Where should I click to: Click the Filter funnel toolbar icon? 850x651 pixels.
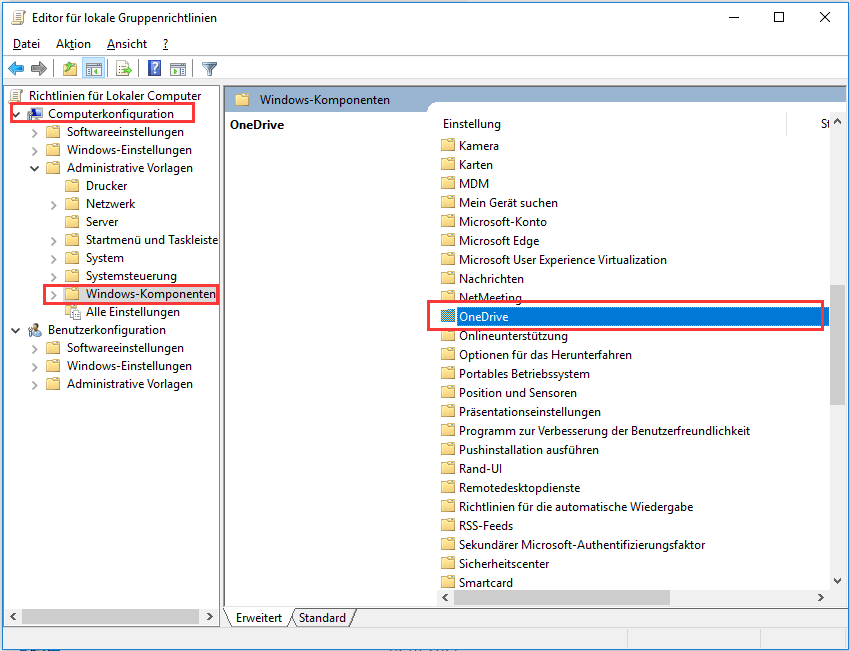pyautogui.click(x=209, y=69)
